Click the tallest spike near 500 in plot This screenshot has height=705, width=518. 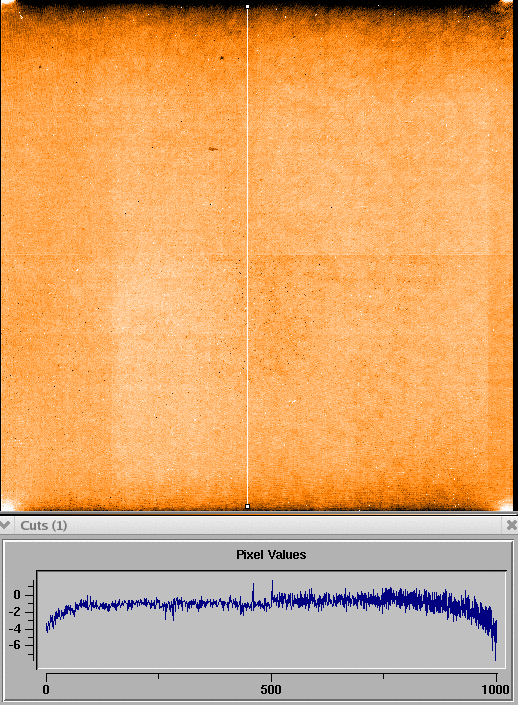(272, 587)
